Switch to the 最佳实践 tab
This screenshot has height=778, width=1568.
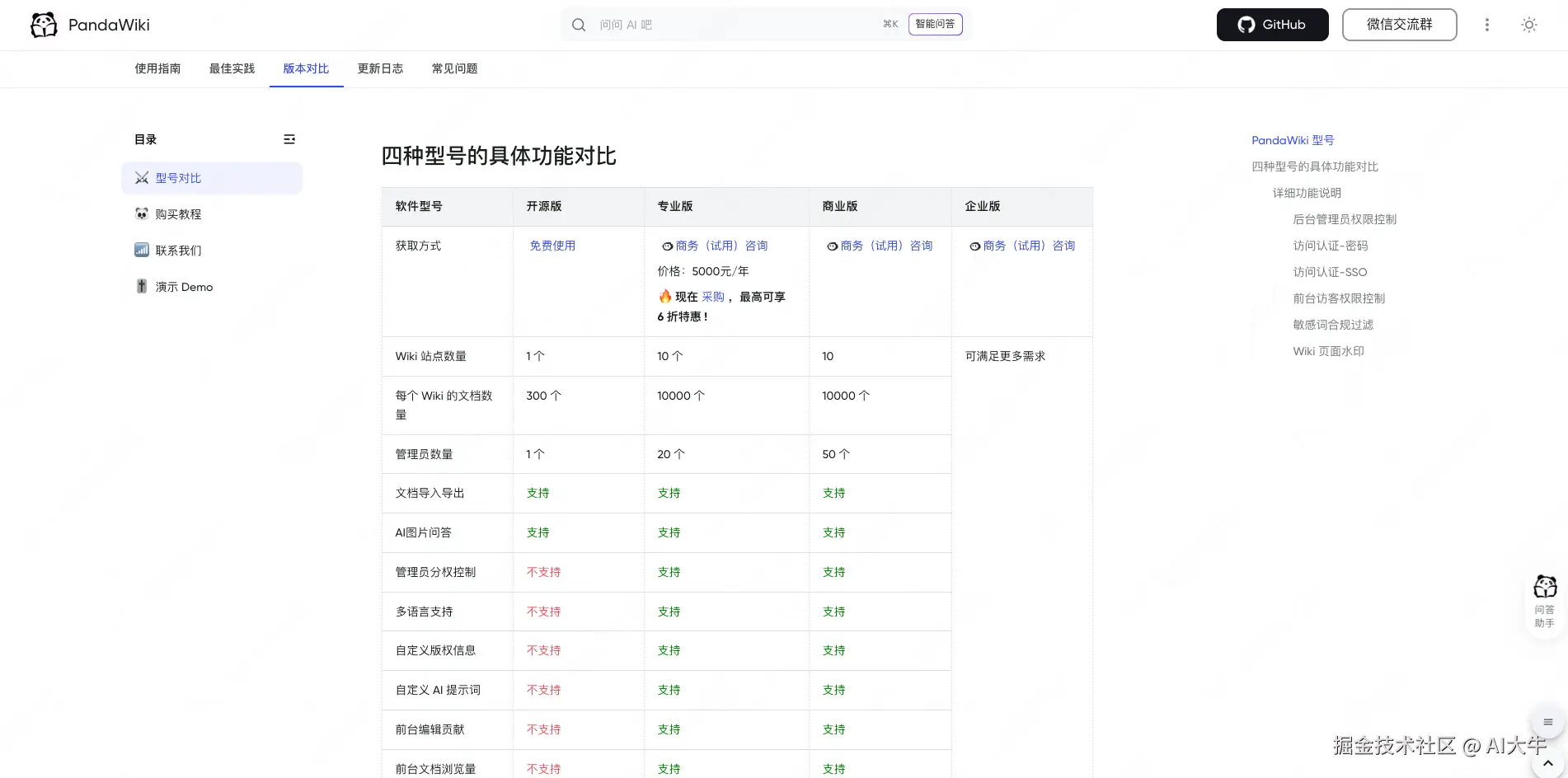(232, 68)
